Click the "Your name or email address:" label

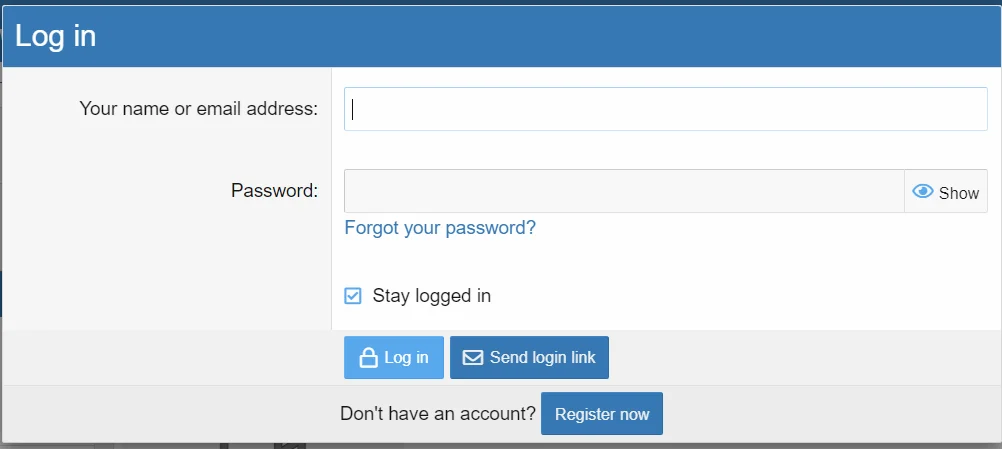coord(198,108)
